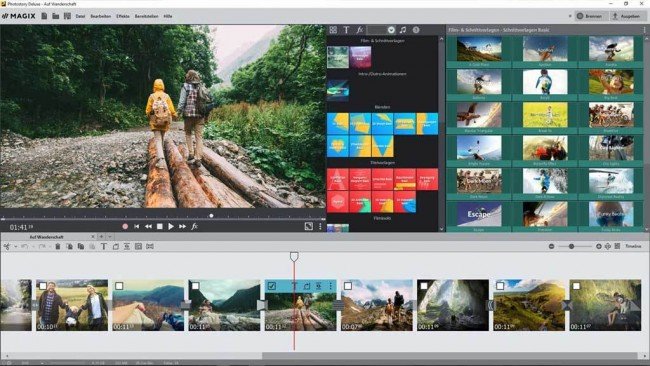Screen dimensions: 650x366
Task: Open the Datei menu
Action: click(x=80, y=16)
